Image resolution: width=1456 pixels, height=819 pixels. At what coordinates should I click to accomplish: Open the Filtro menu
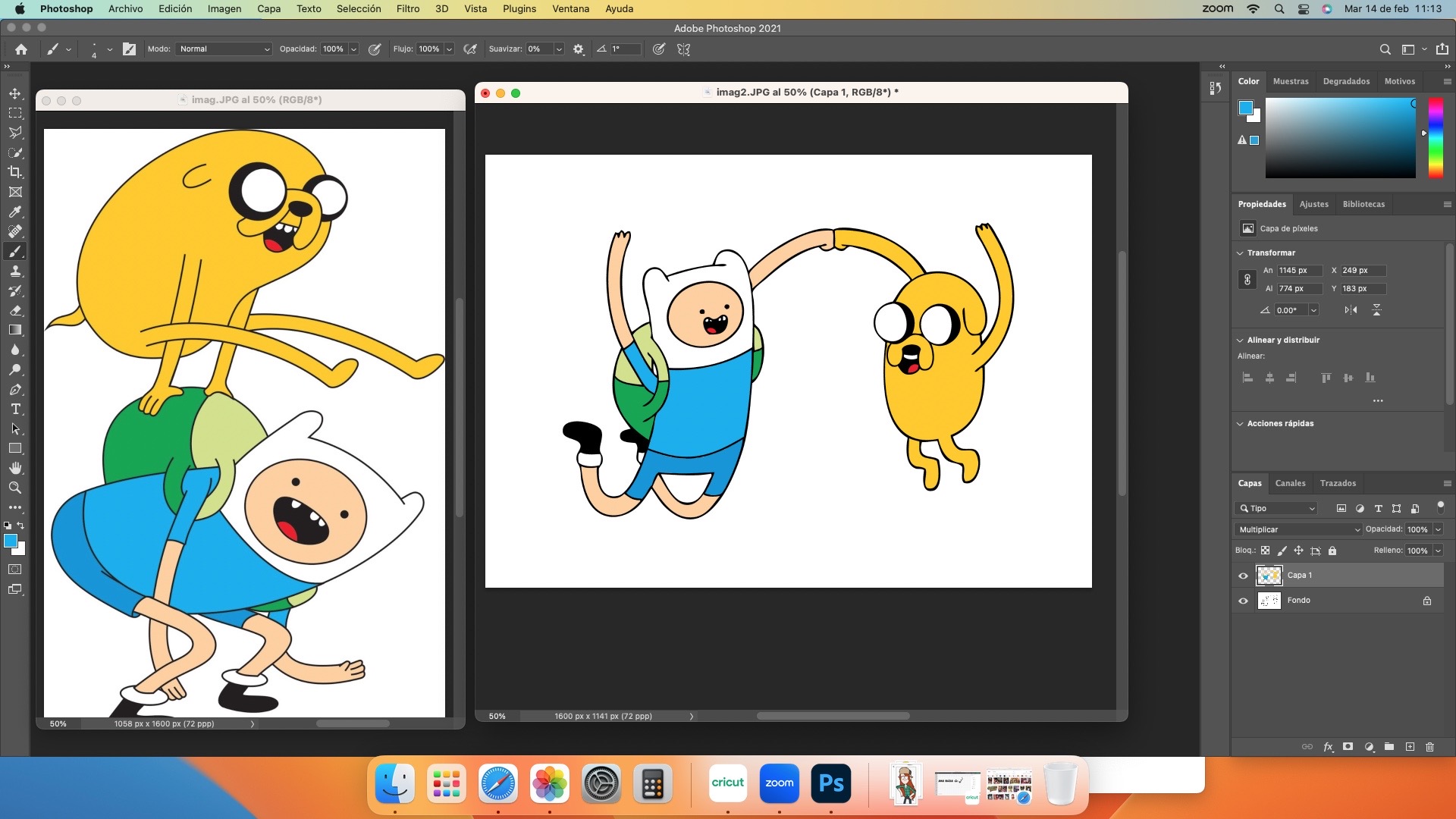407,9
